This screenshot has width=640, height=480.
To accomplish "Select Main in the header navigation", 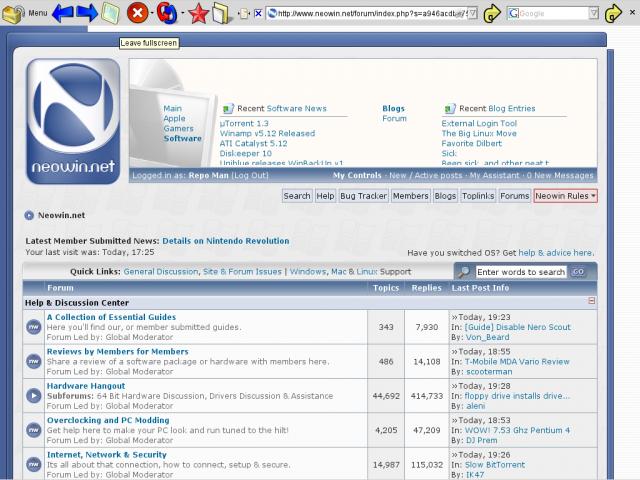I will point(172,108).
